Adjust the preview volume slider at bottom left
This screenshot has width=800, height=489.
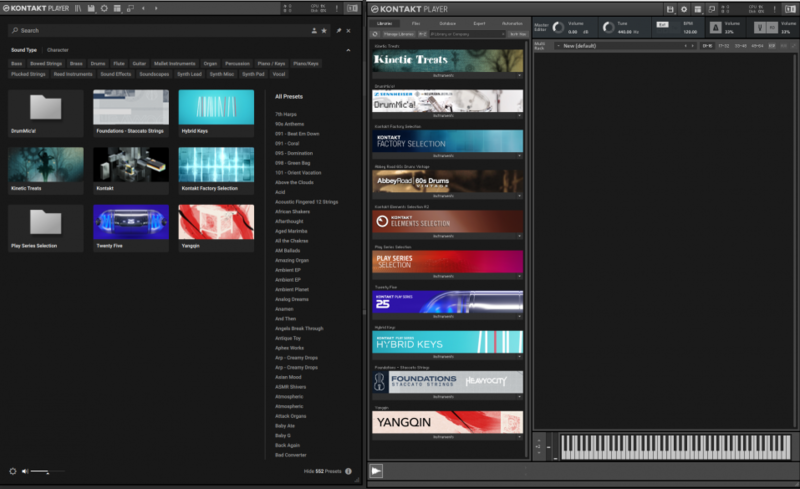(x=40, y=471)
